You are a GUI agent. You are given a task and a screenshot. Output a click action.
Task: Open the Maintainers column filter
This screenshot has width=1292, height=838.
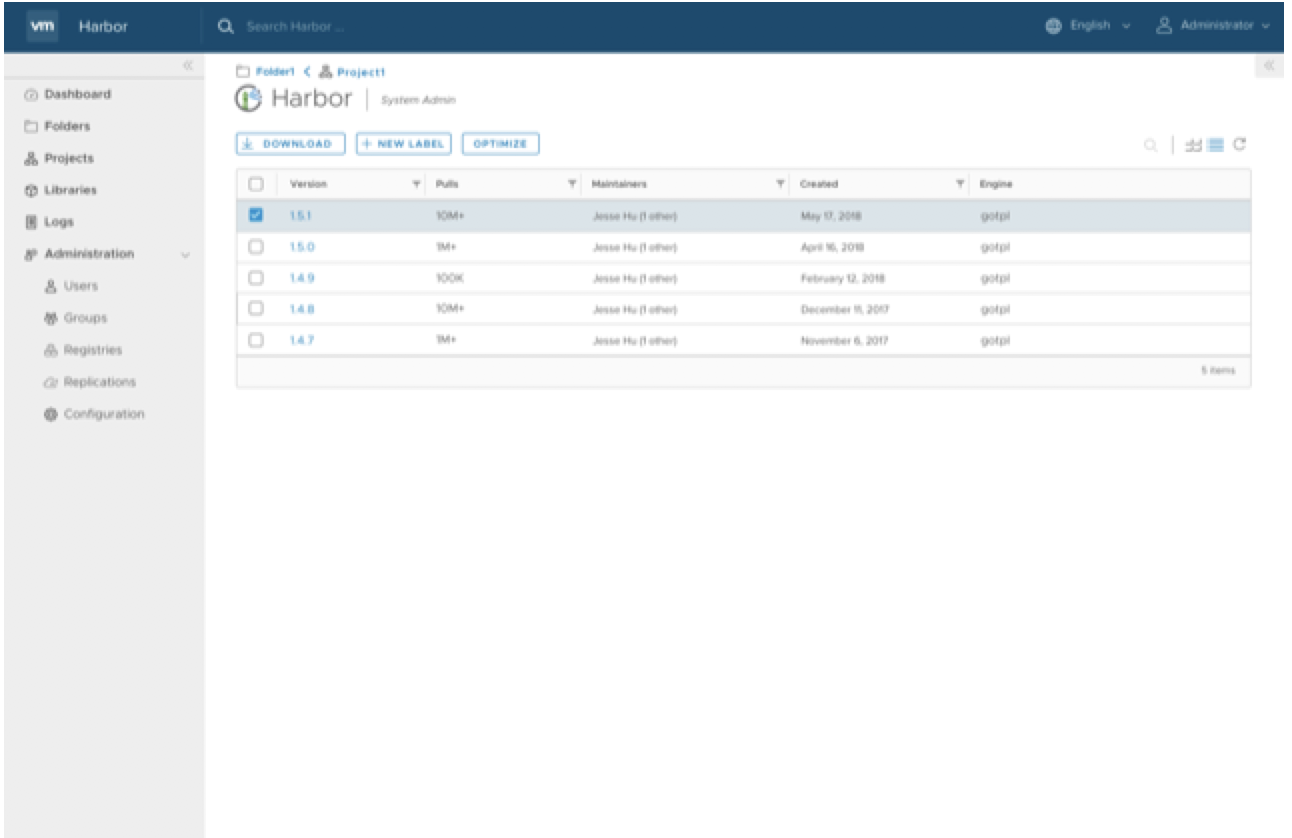point(780,184)
